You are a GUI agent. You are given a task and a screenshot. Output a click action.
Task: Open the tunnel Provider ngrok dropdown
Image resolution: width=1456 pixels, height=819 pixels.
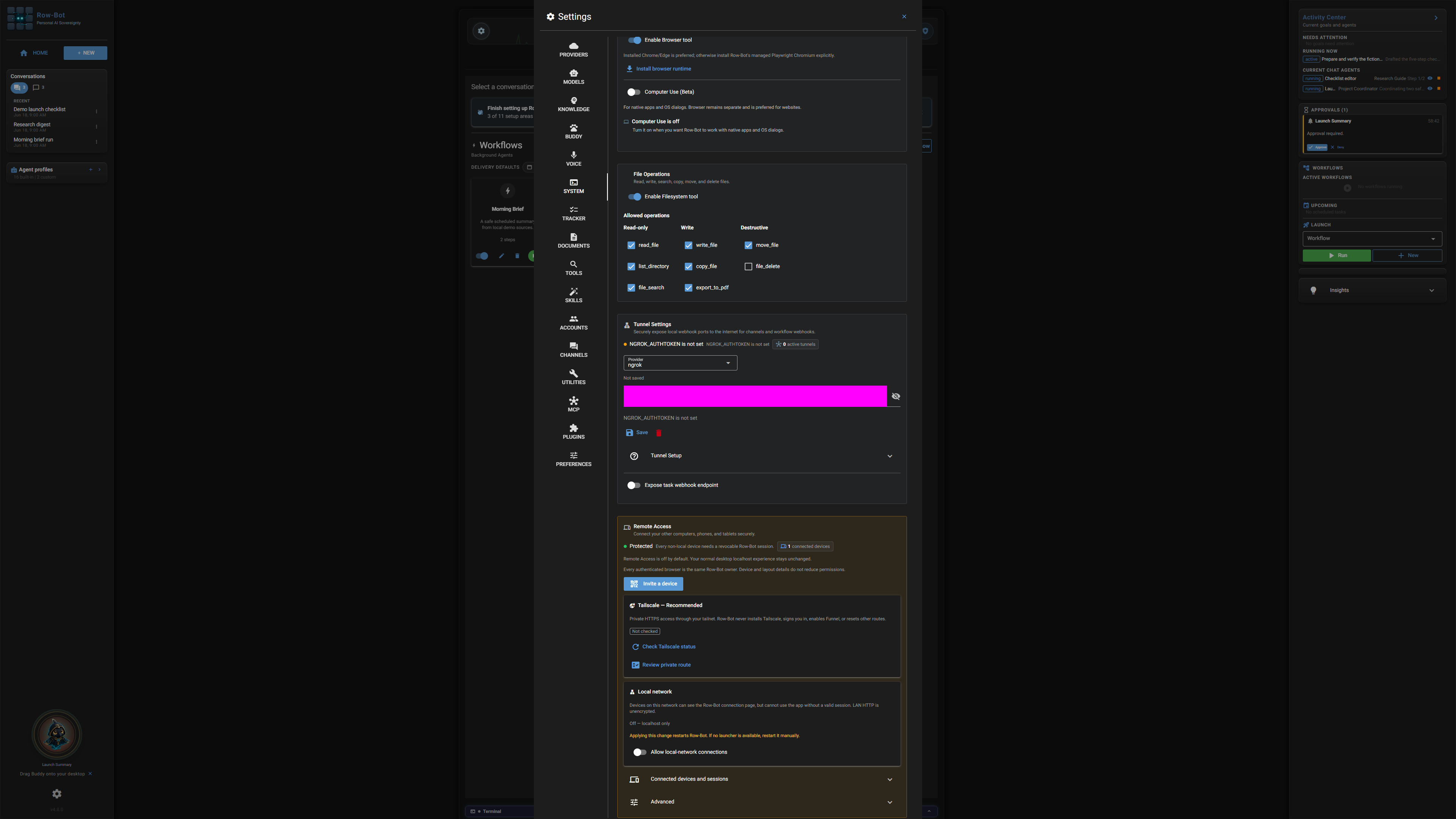(x=680, y=362)
